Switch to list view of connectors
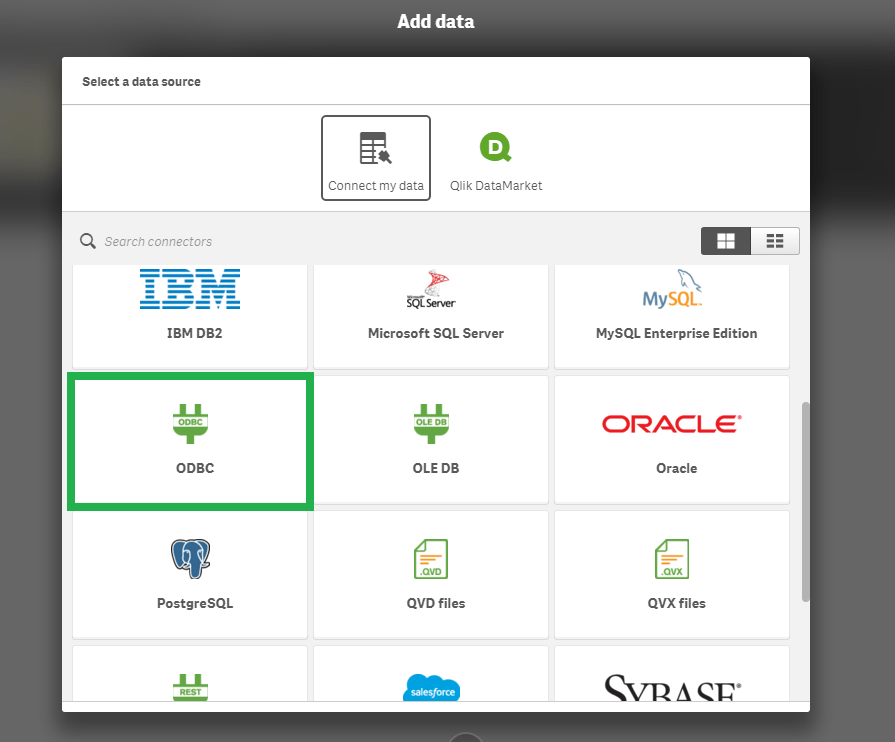The width and height of the screenshot is (895, 742). coord(775,241)
